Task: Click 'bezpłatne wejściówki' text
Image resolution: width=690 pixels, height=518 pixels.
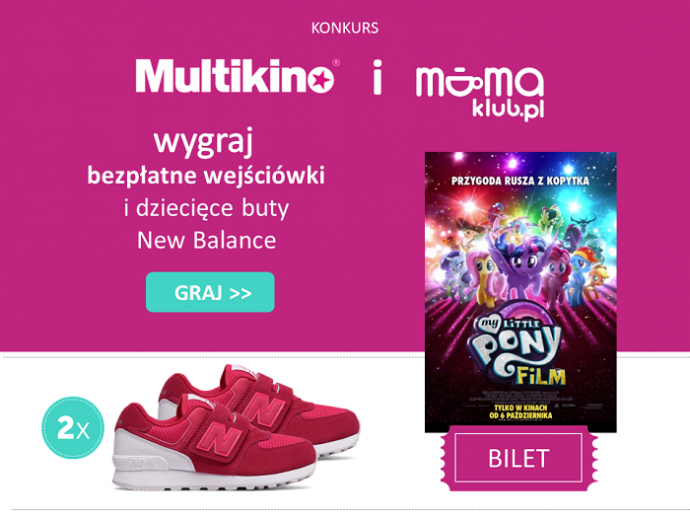Action: pyautogui.click(x=206, y=176)
